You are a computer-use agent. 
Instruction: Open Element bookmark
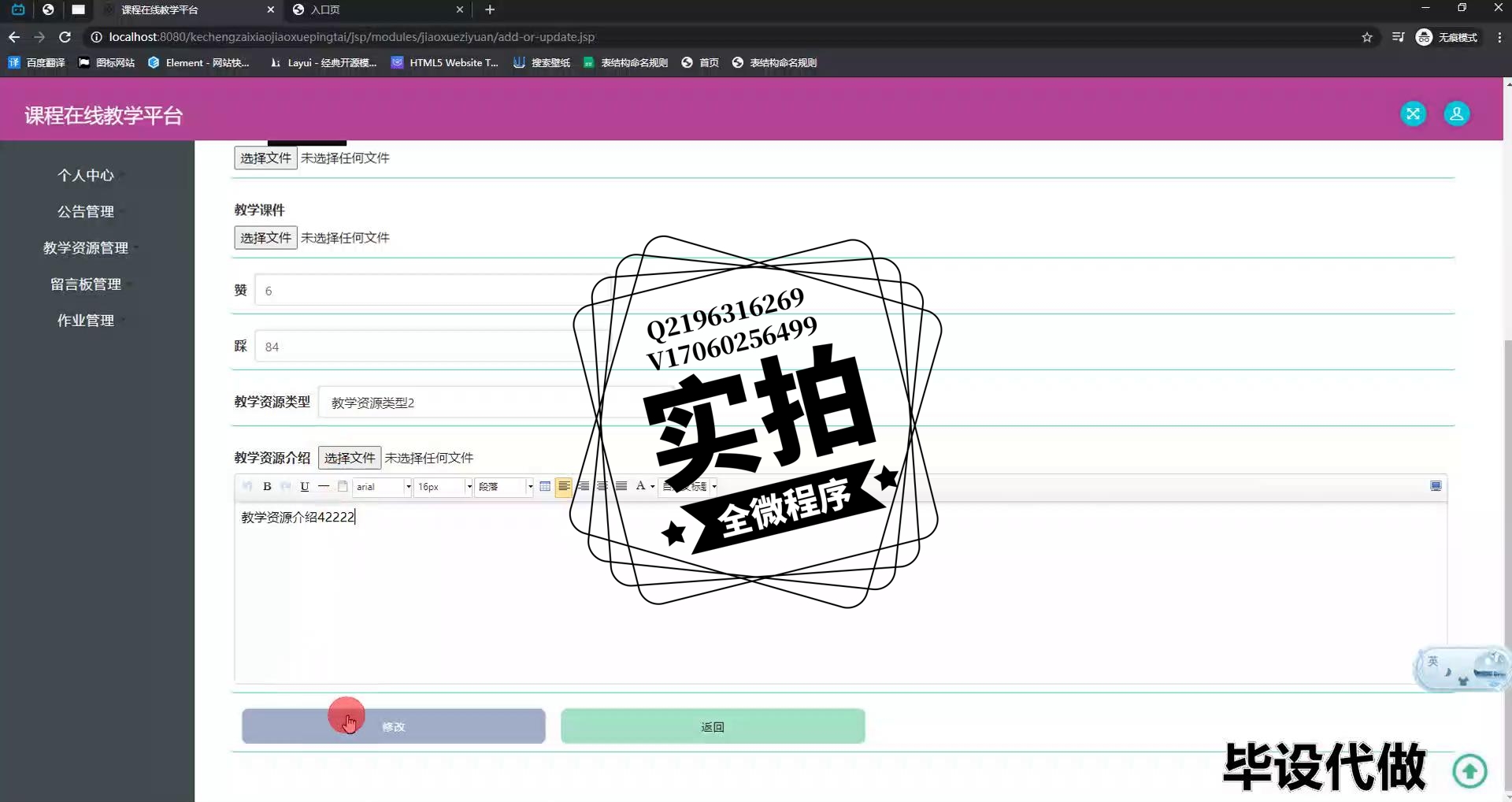pyautogui.click(x=198, y=62)
